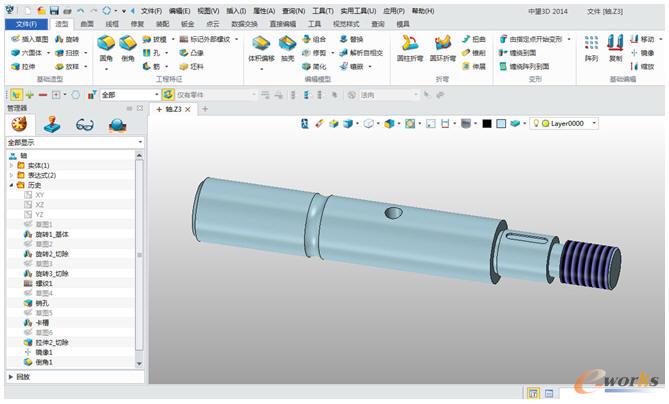Select the 倒角 (chamfer) tool icon
The height and width of the screenshot is (404, 669).
(128, 47)
